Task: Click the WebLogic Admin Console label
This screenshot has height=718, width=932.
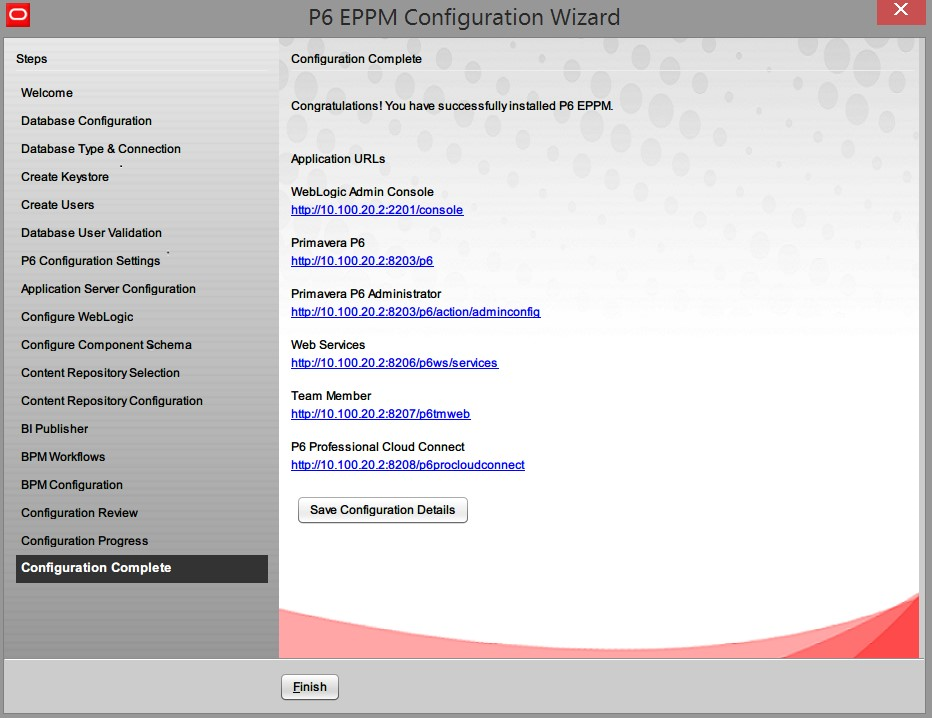Action: (362, 191)
